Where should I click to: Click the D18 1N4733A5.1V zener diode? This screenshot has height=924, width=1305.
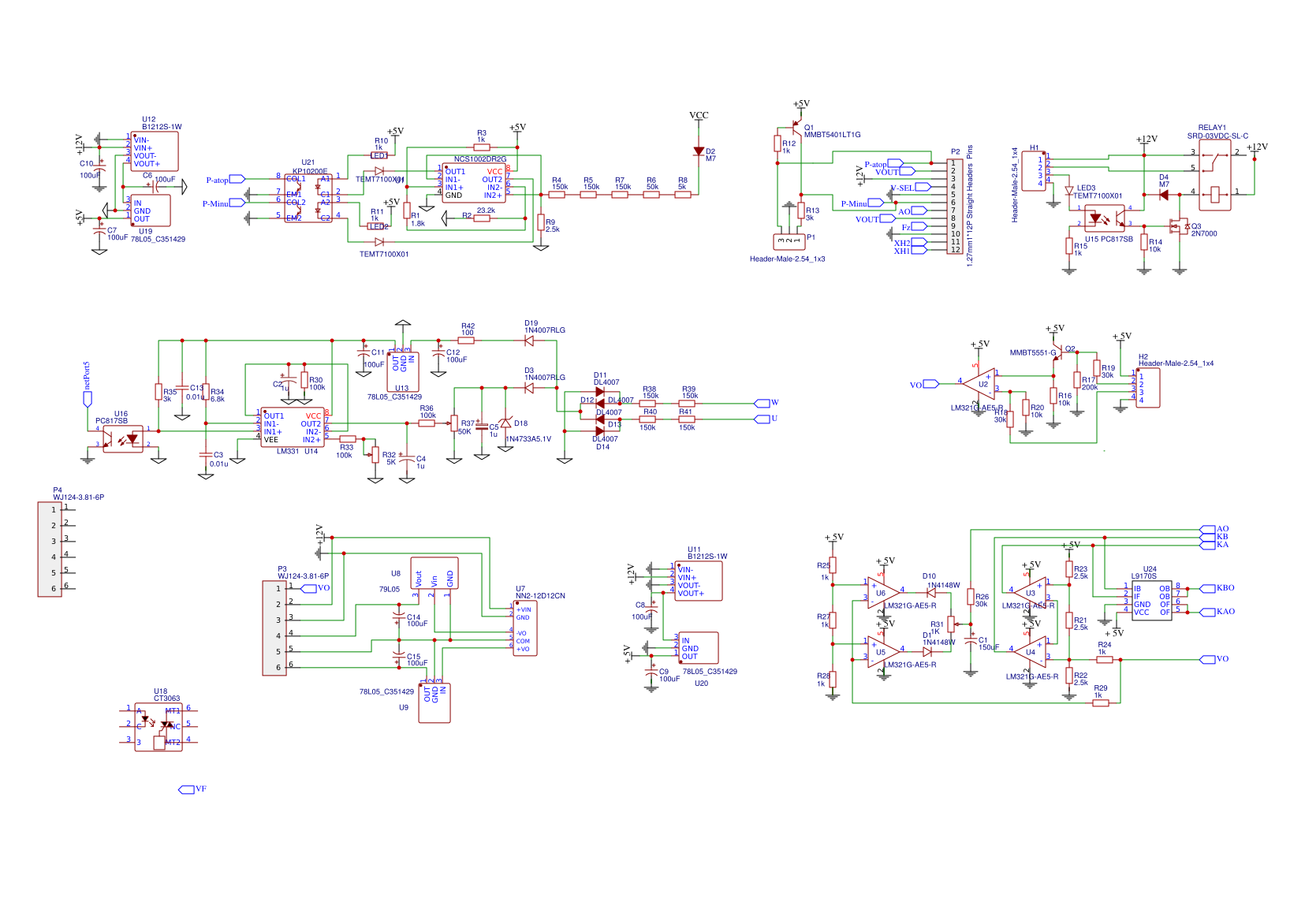505,423
